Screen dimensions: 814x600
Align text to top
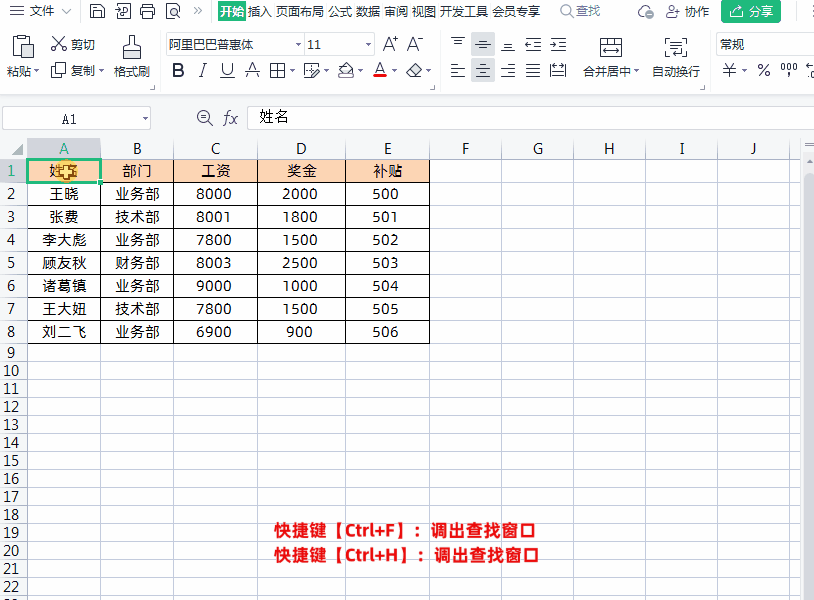pyautogui.click(x=458, y=42)
